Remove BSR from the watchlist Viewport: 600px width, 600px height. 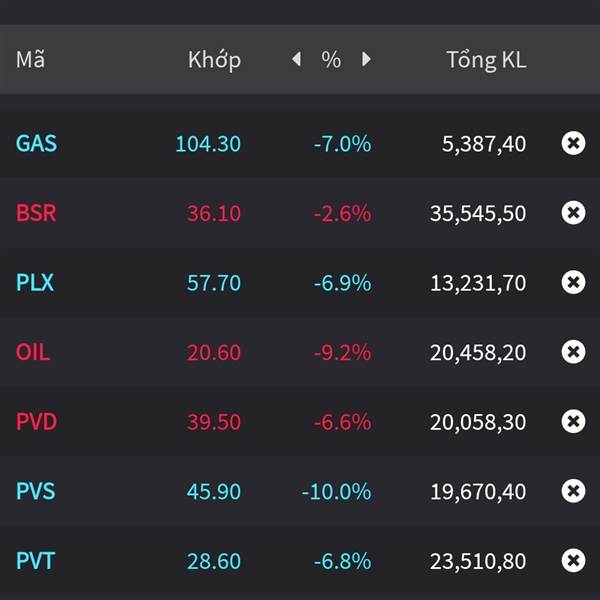573,213
